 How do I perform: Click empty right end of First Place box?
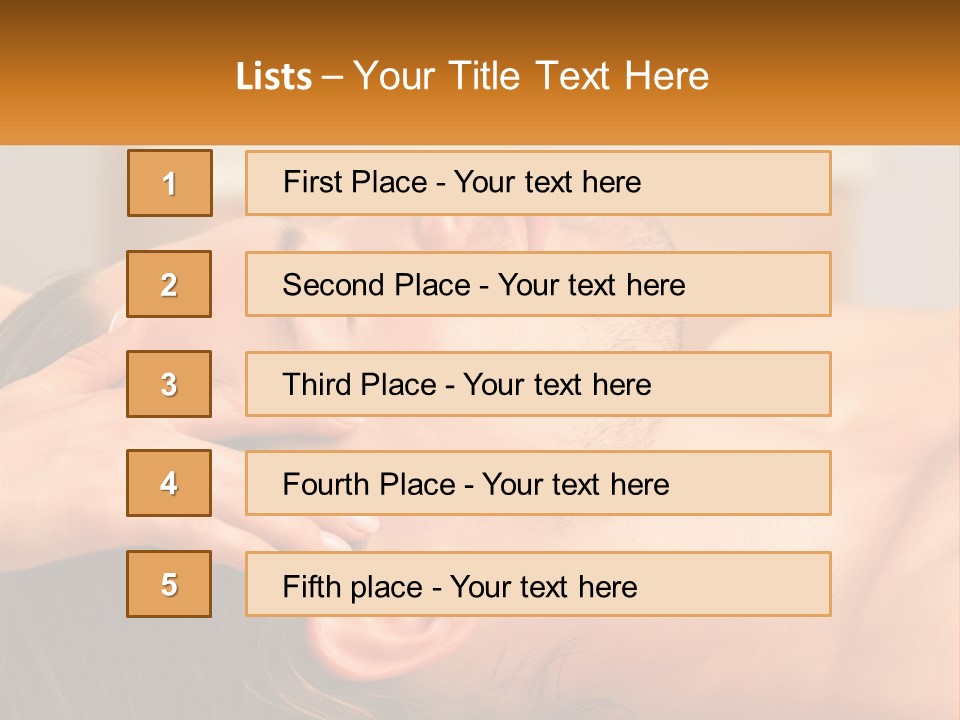[760, 183]
